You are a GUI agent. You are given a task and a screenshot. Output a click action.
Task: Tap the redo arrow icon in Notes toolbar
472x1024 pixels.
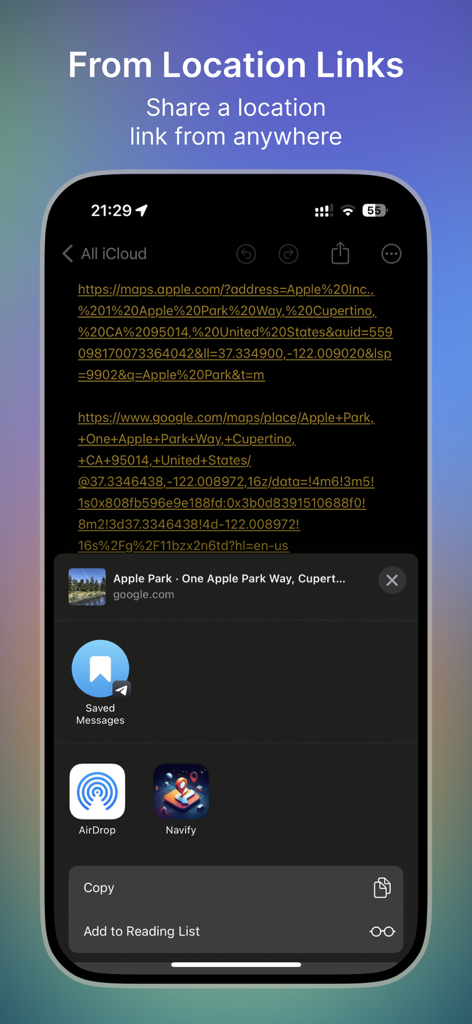tap(289, 254)
